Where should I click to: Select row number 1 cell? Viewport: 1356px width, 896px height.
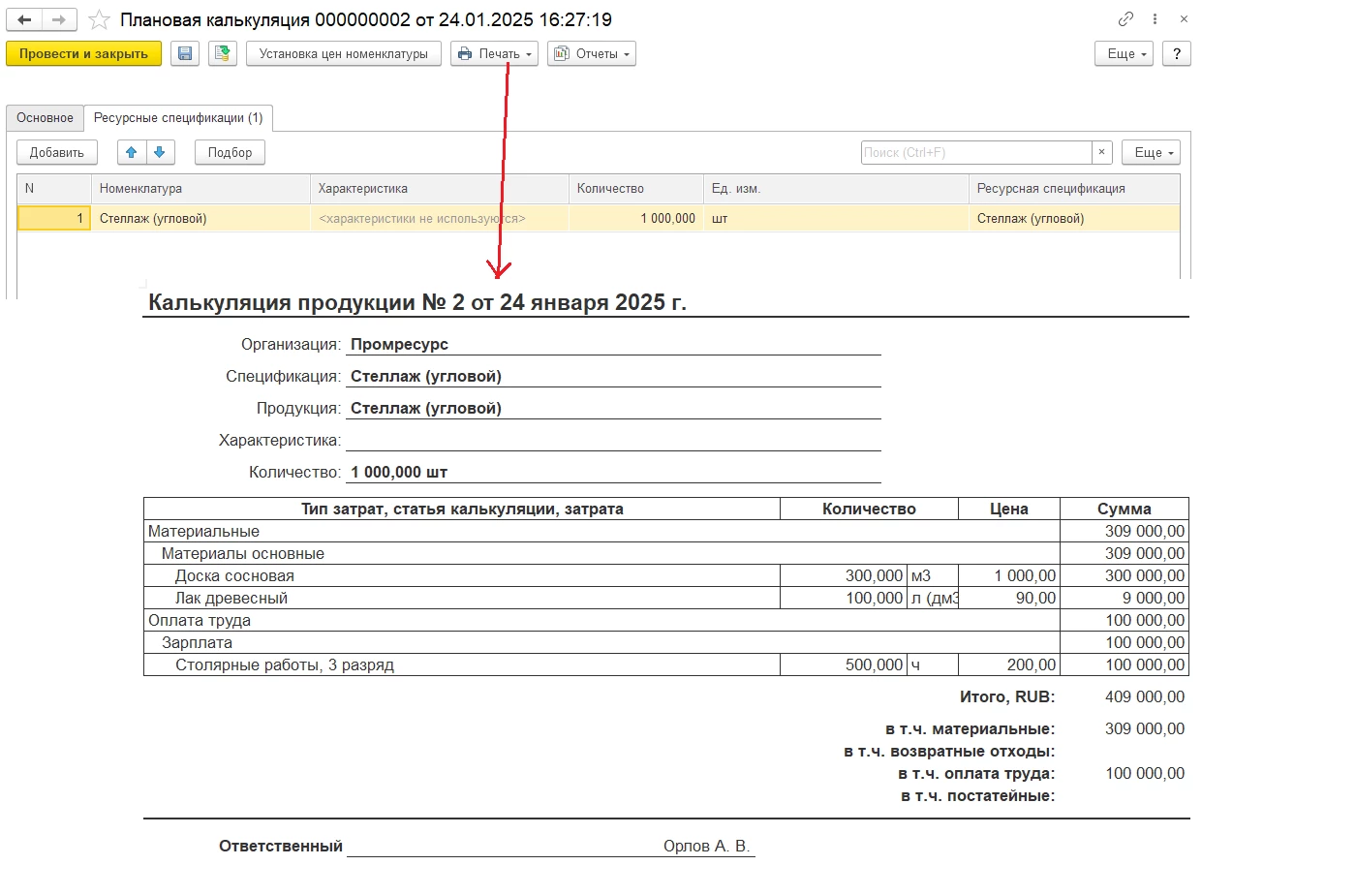click(x=54, y=218)
